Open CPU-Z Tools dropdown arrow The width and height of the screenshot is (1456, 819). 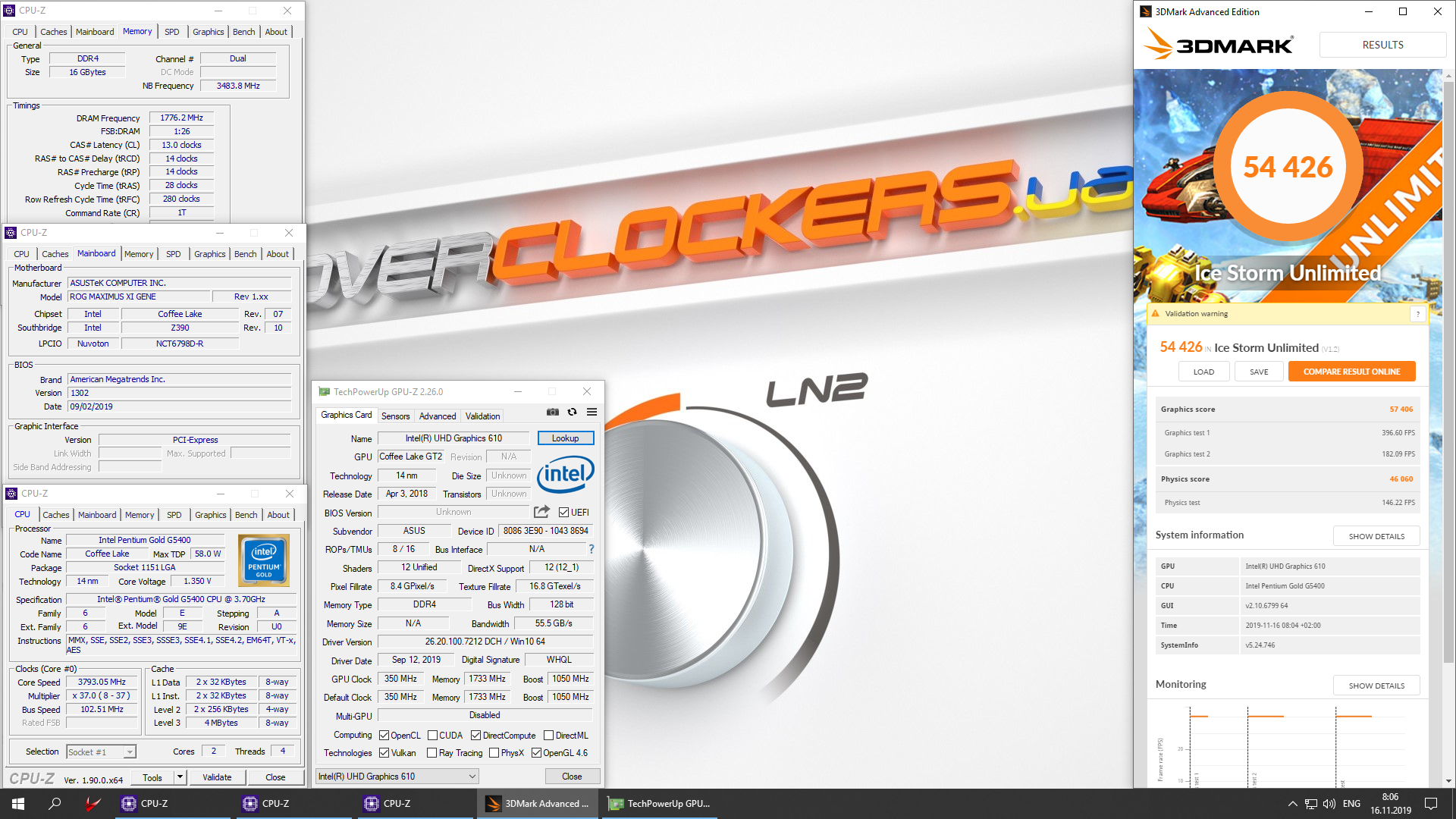180,777
